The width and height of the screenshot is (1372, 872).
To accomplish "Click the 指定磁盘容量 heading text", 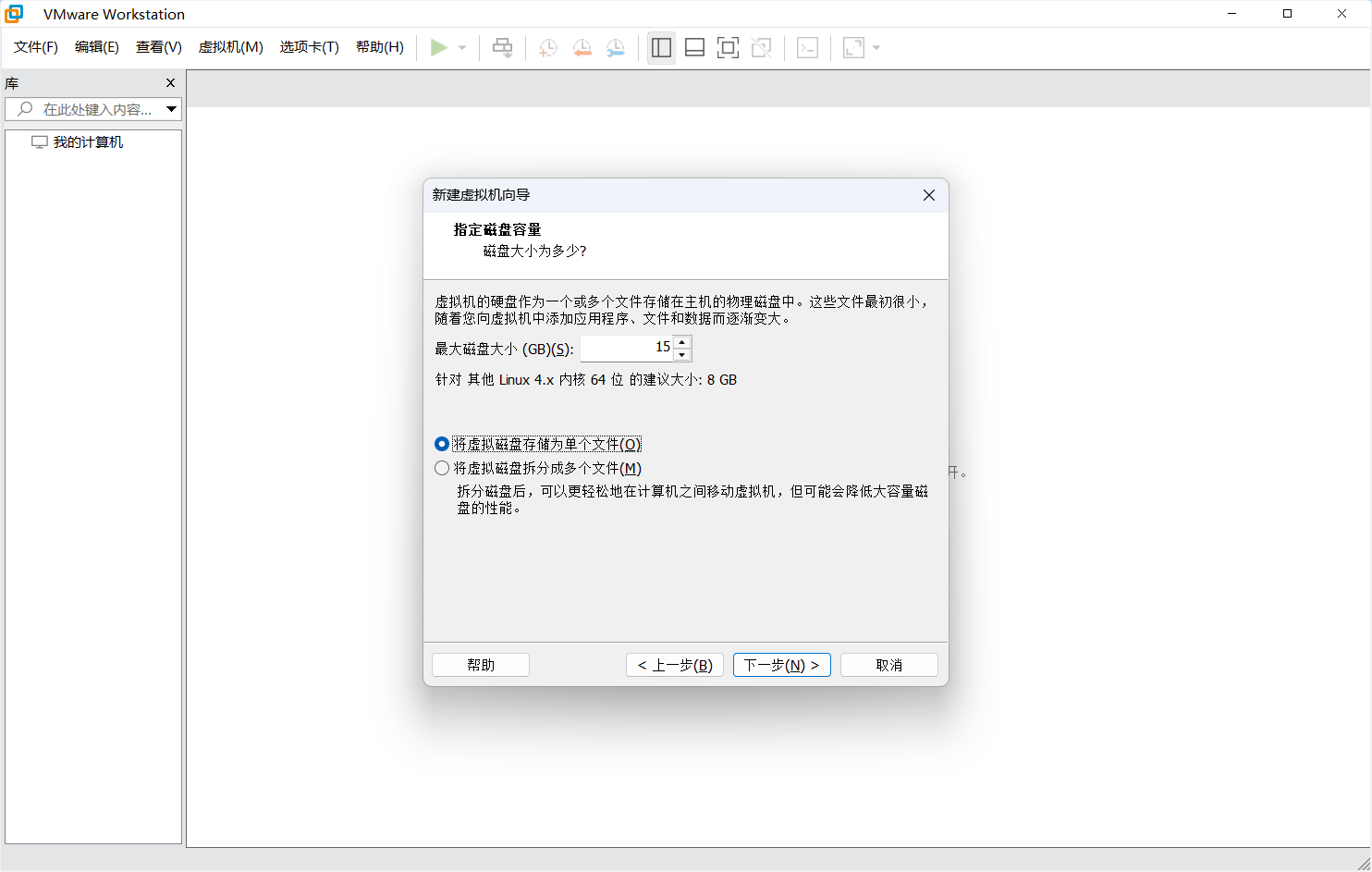I will [x=497, y=229].
